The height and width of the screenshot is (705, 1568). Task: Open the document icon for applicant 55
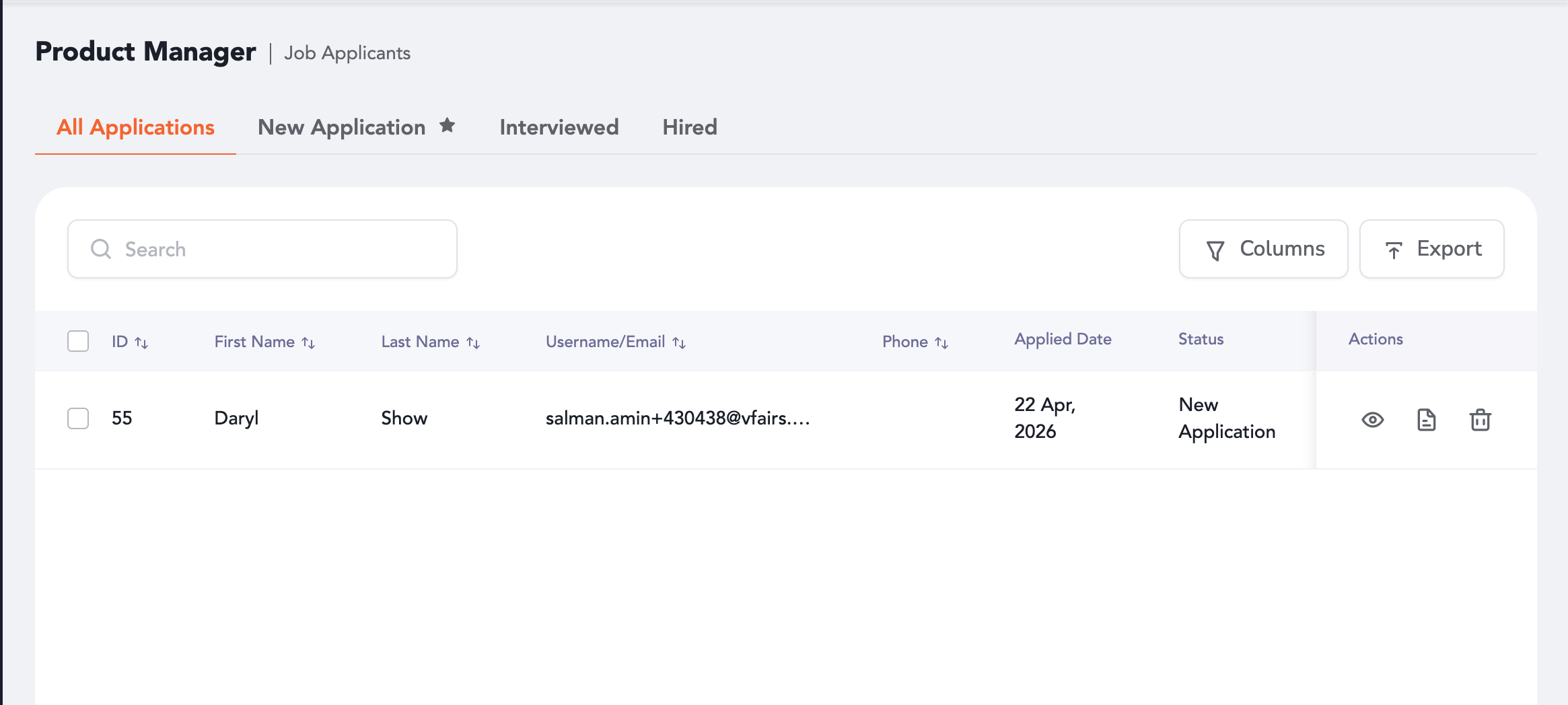click(x=1426, y=420)
